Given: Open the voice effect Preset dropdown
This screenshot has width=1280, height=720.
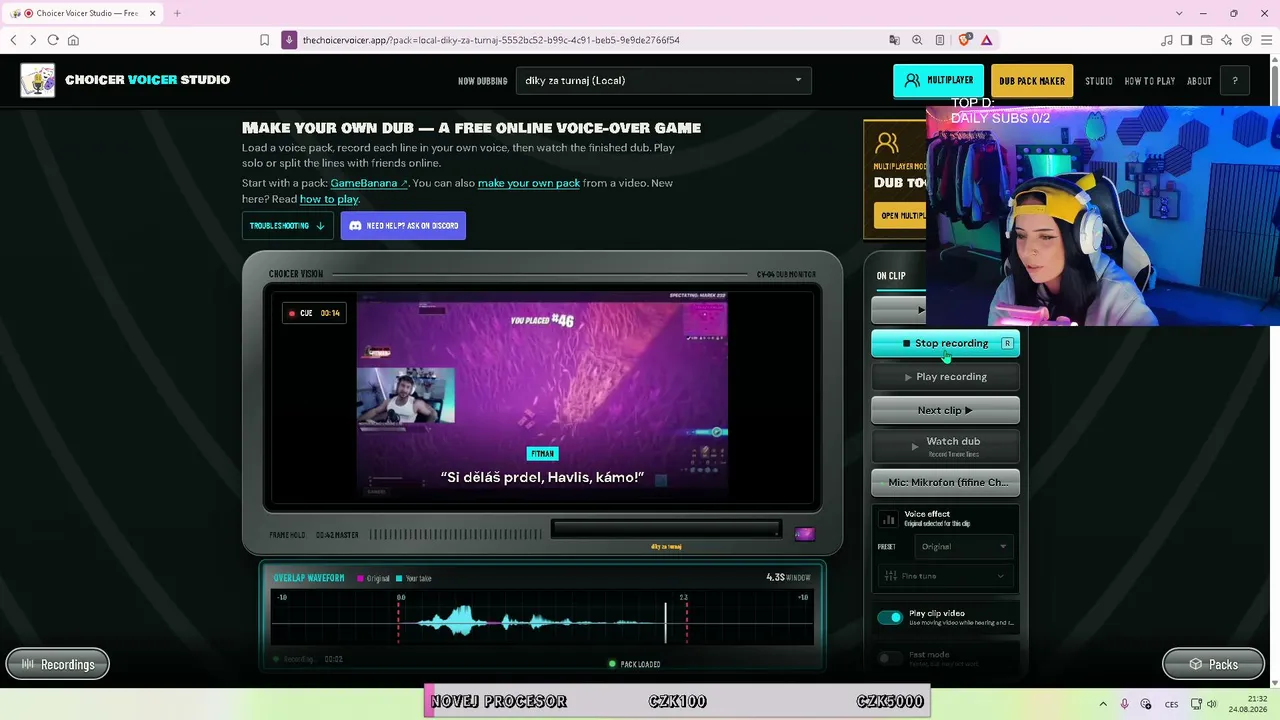Looking at the screenshot, I should [x=963, y=547].
